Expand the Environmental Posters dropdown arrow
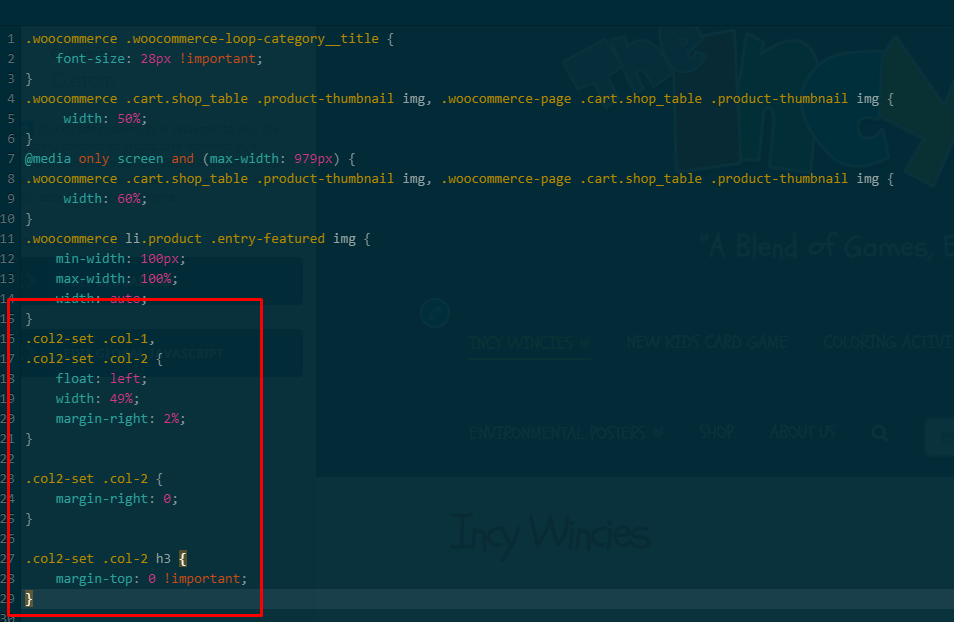The height and width of the screenshot is (622, 954). pos(658,433)
